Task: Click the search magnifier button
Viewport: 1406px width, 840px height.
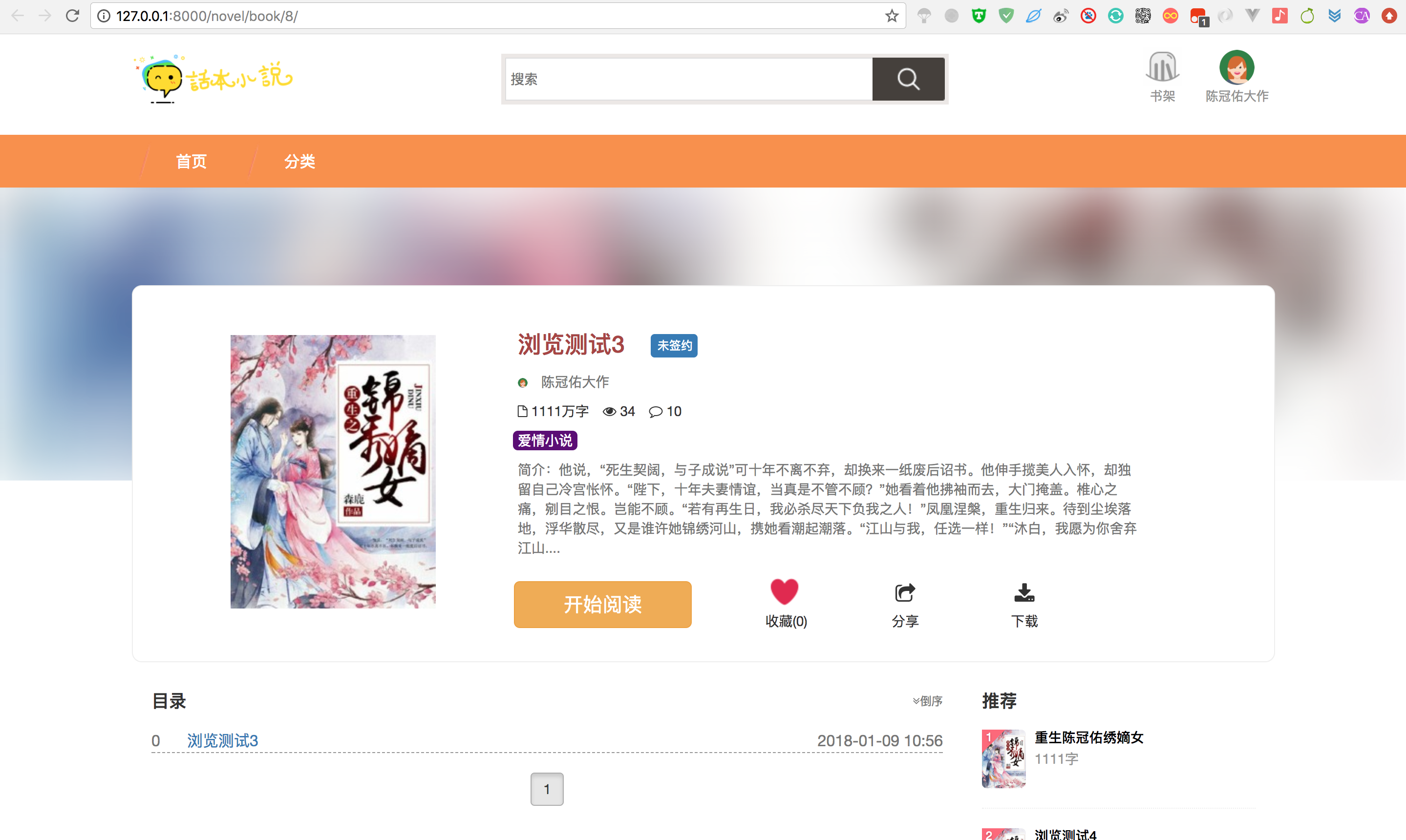Action: pyautogui.click(x=908, y=79)
